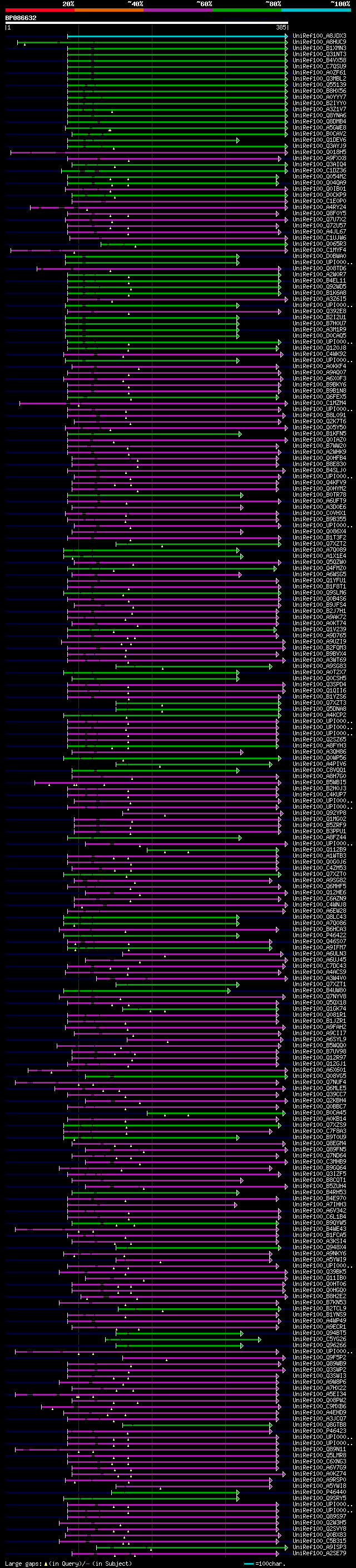This screenshot has width=356, height=1568.
Task: Select hit label UniRef100_Q6FEX5
Action: tap(319, 397)
